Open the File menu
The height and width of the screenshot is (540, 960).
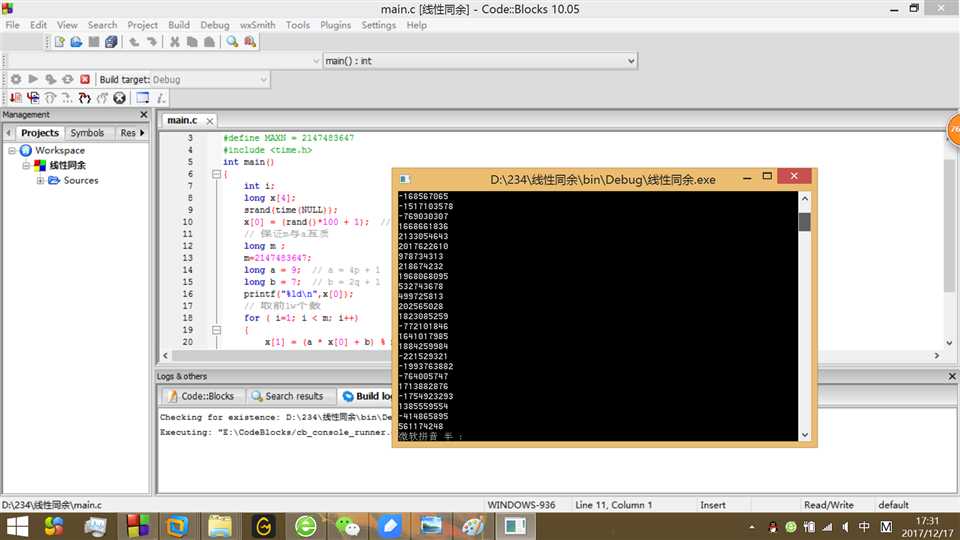[12, 25]
